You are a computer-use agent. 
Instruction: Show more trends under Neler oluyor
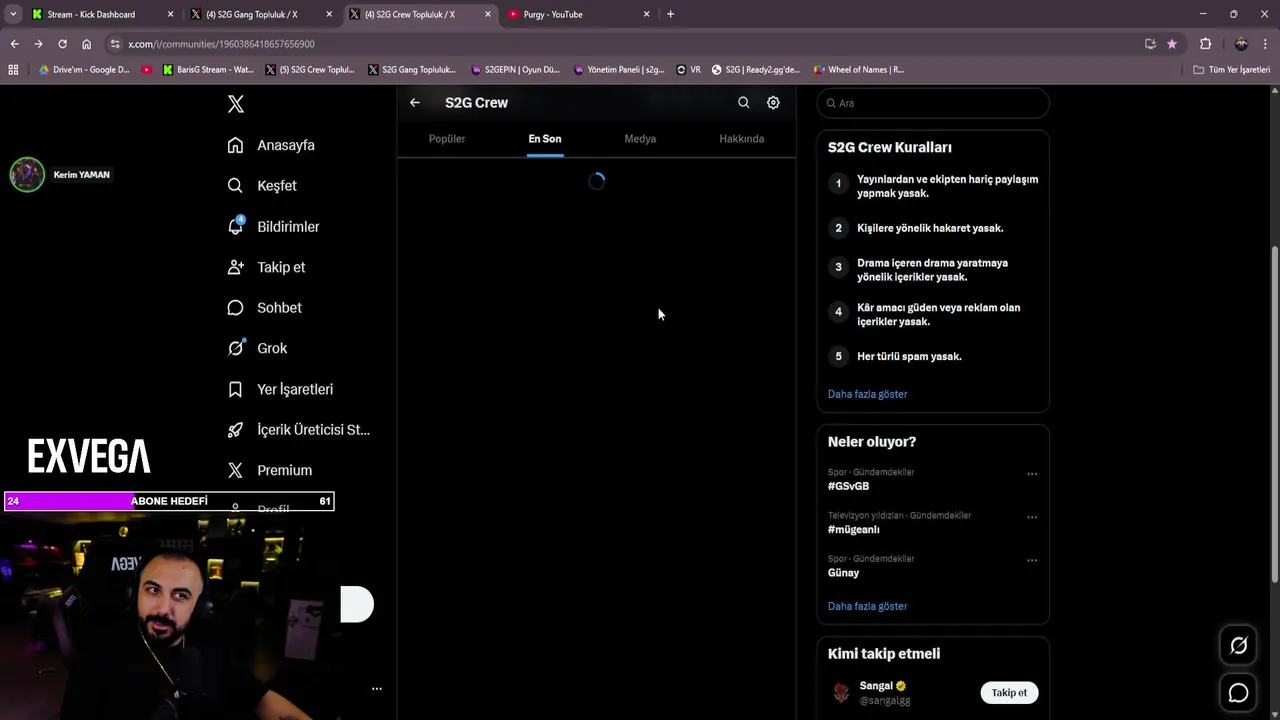point(867,606)
